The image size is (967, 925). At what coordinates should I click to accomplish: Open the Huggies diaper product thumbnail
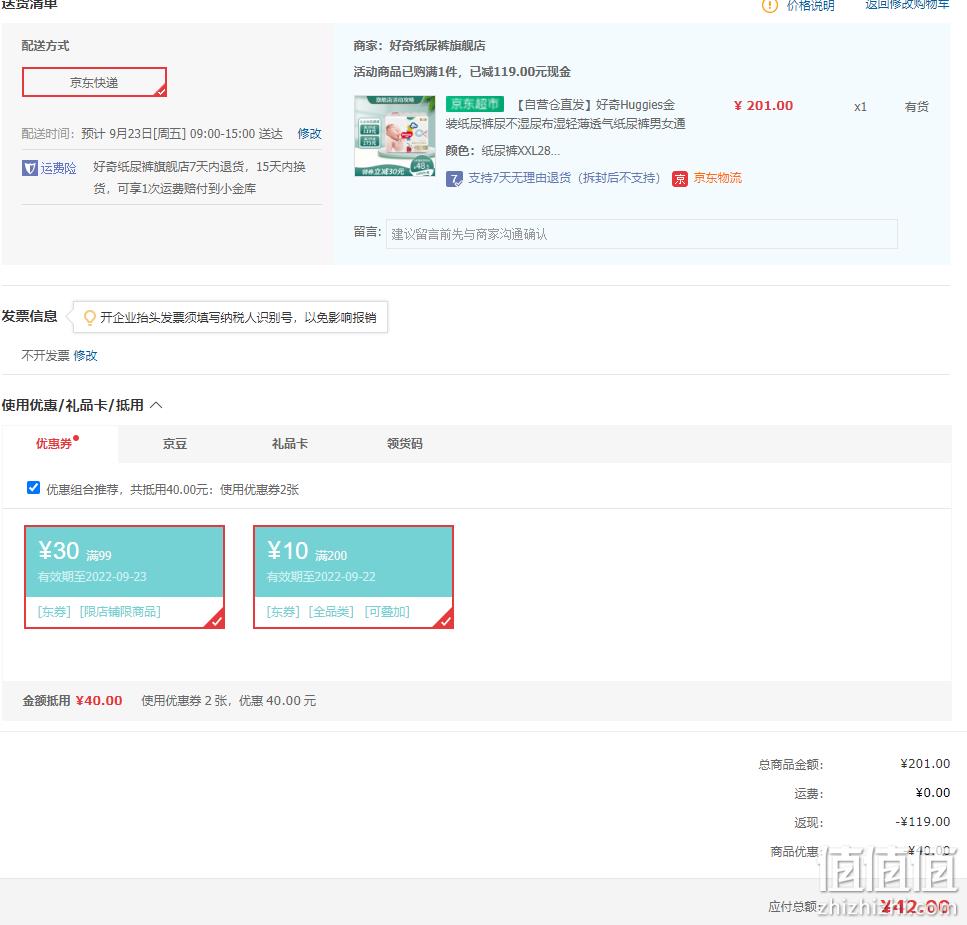[x=395, y=136]
